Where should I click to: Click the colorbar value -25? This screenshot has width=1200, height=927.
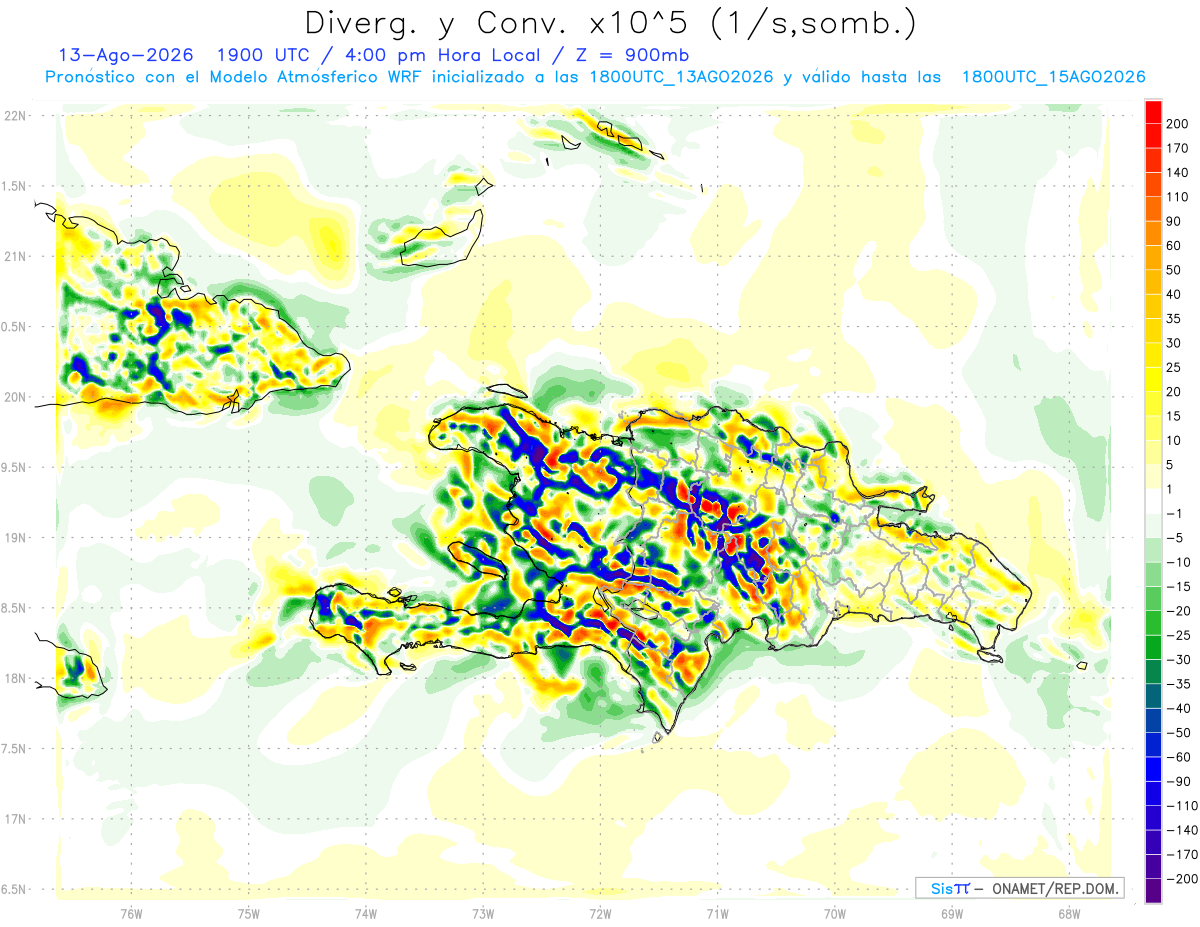tap(1177, 635)
